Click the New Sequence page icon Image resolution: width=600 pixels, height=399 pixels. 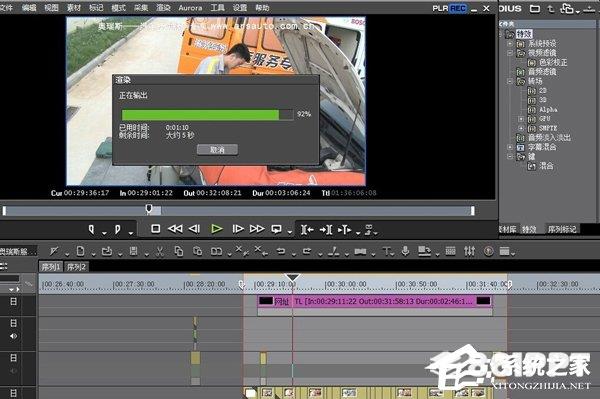pyautogui.click(x=80, y=251)
